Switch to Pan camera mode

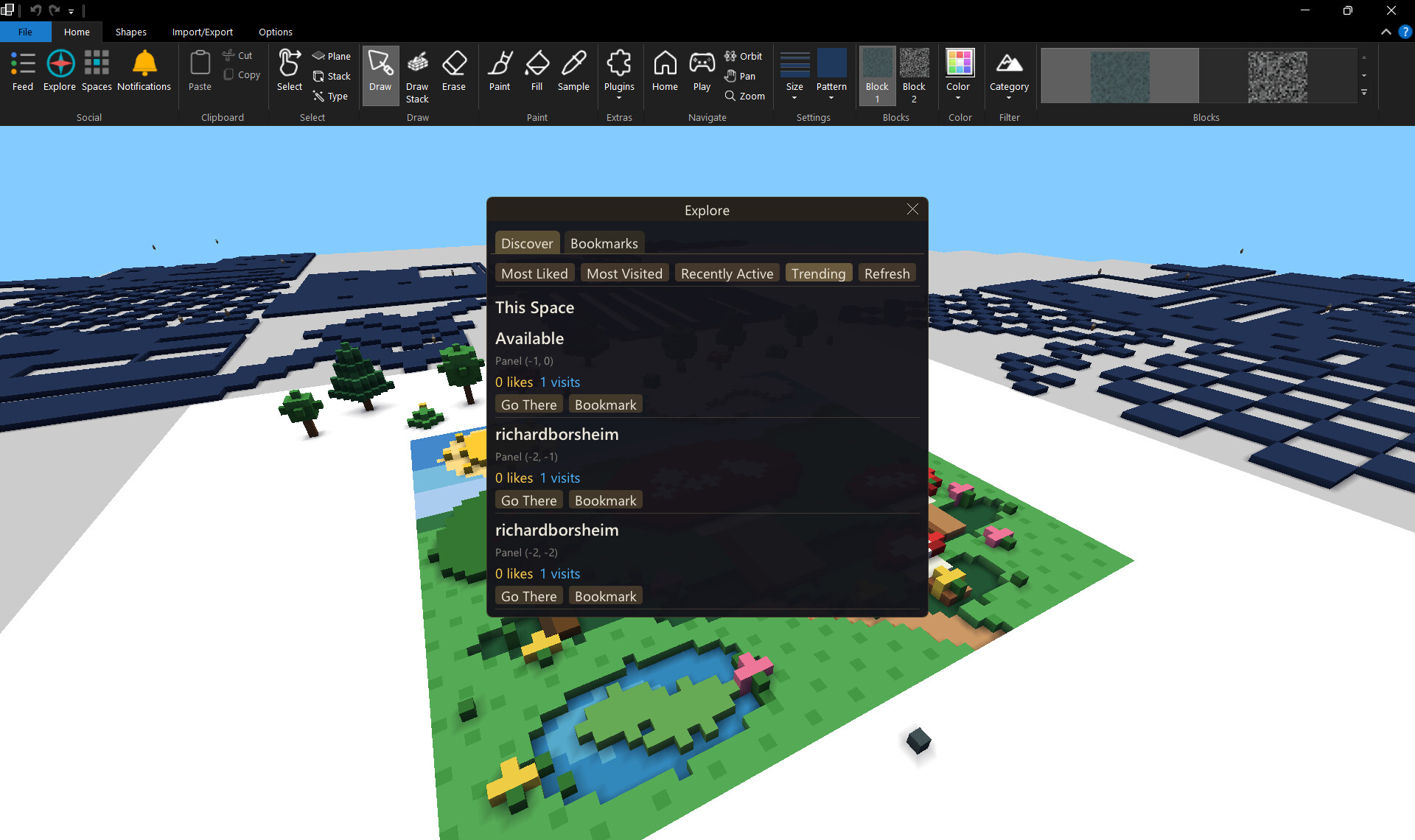pos(740,76)
